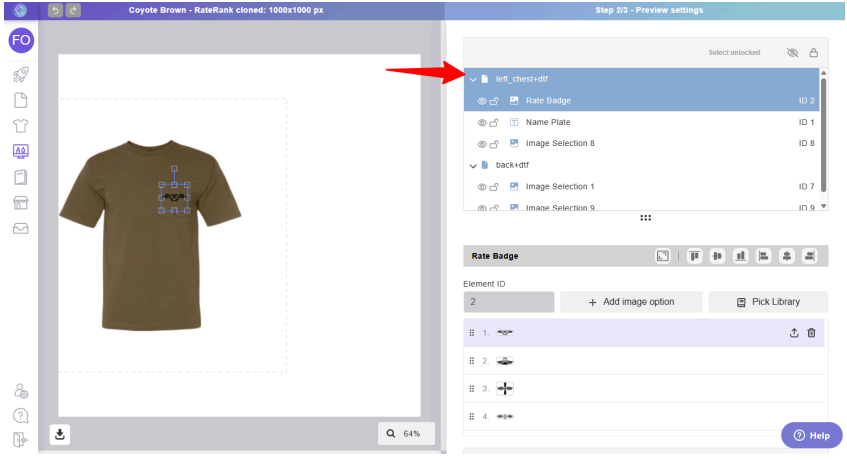Click the download button below canvas
The width and height of the screenshot is (847, 460).
pos(61,433)
